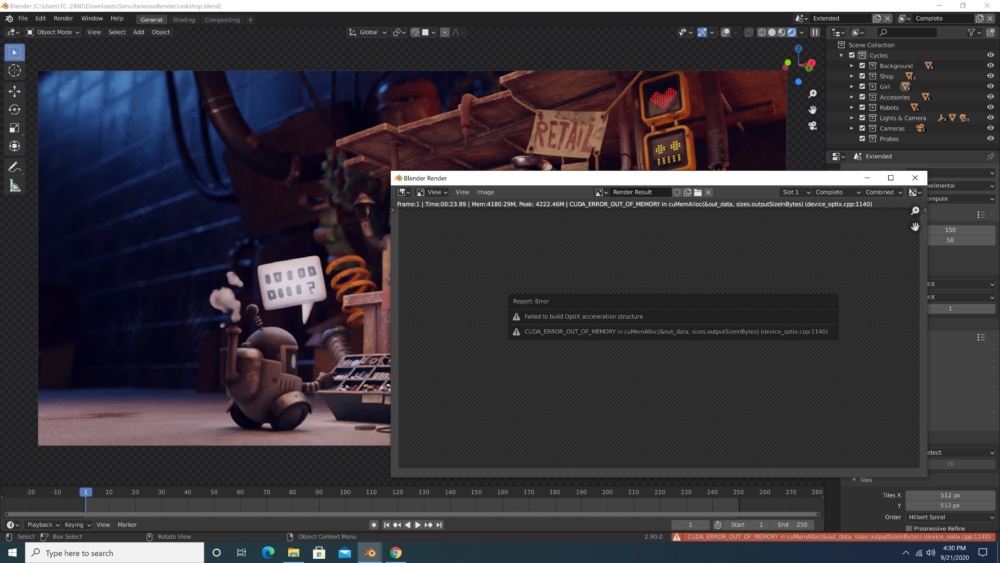Open the Add menu in viewport header
Screen dimensions: 1000x563
pyautogui.click(x=138, y=32)
